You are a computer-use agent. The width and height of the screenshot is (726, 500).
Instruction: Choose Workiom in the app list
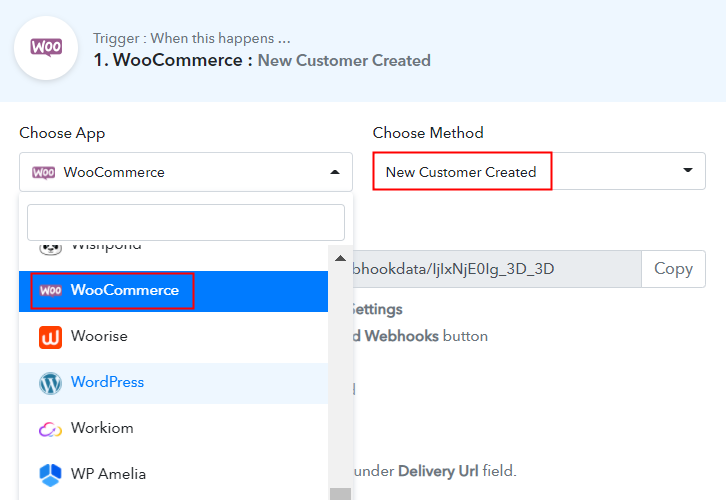[174, 429]
